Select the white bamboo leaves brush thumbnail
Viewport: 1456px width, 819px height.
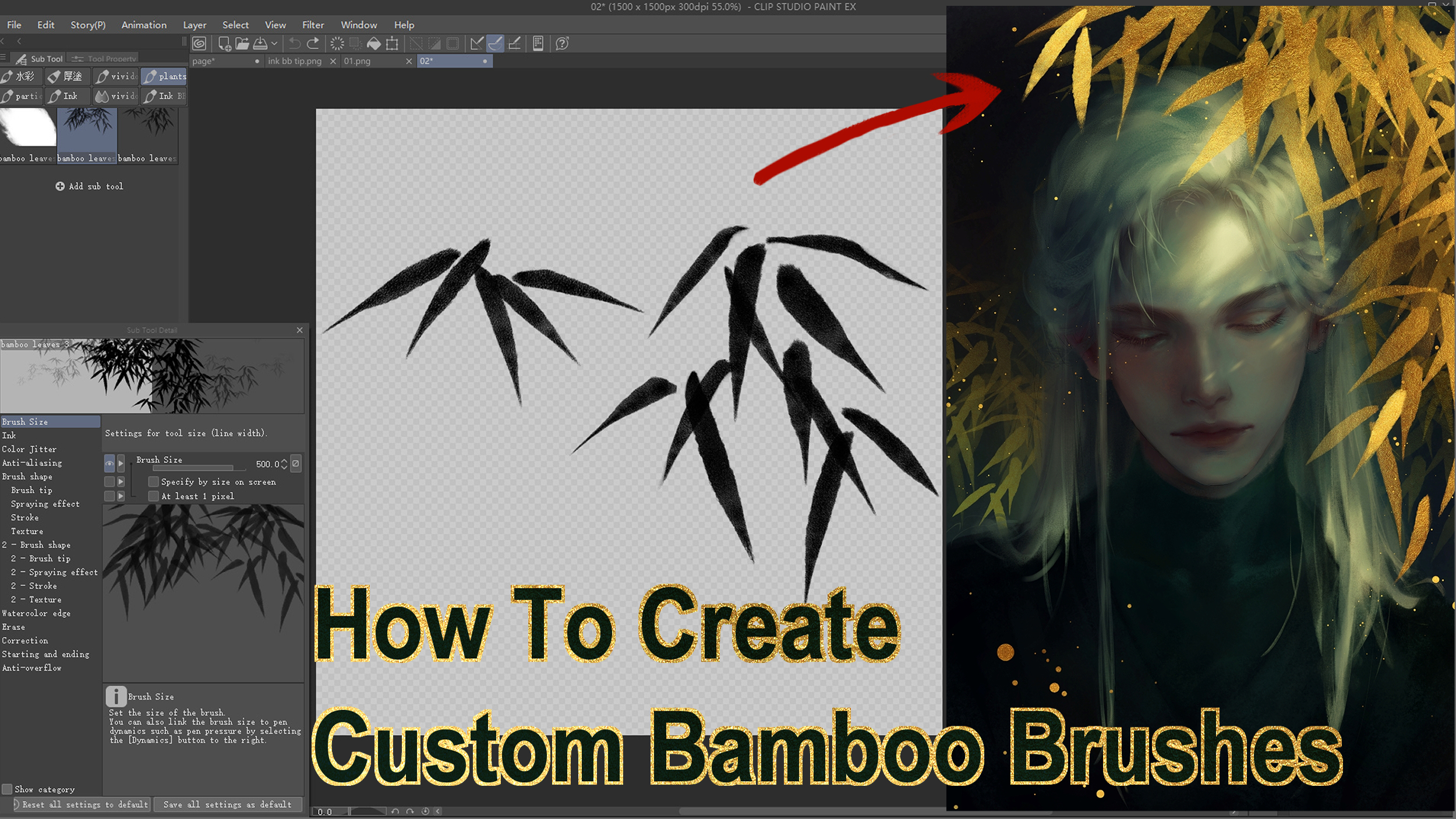pos(28,136)
